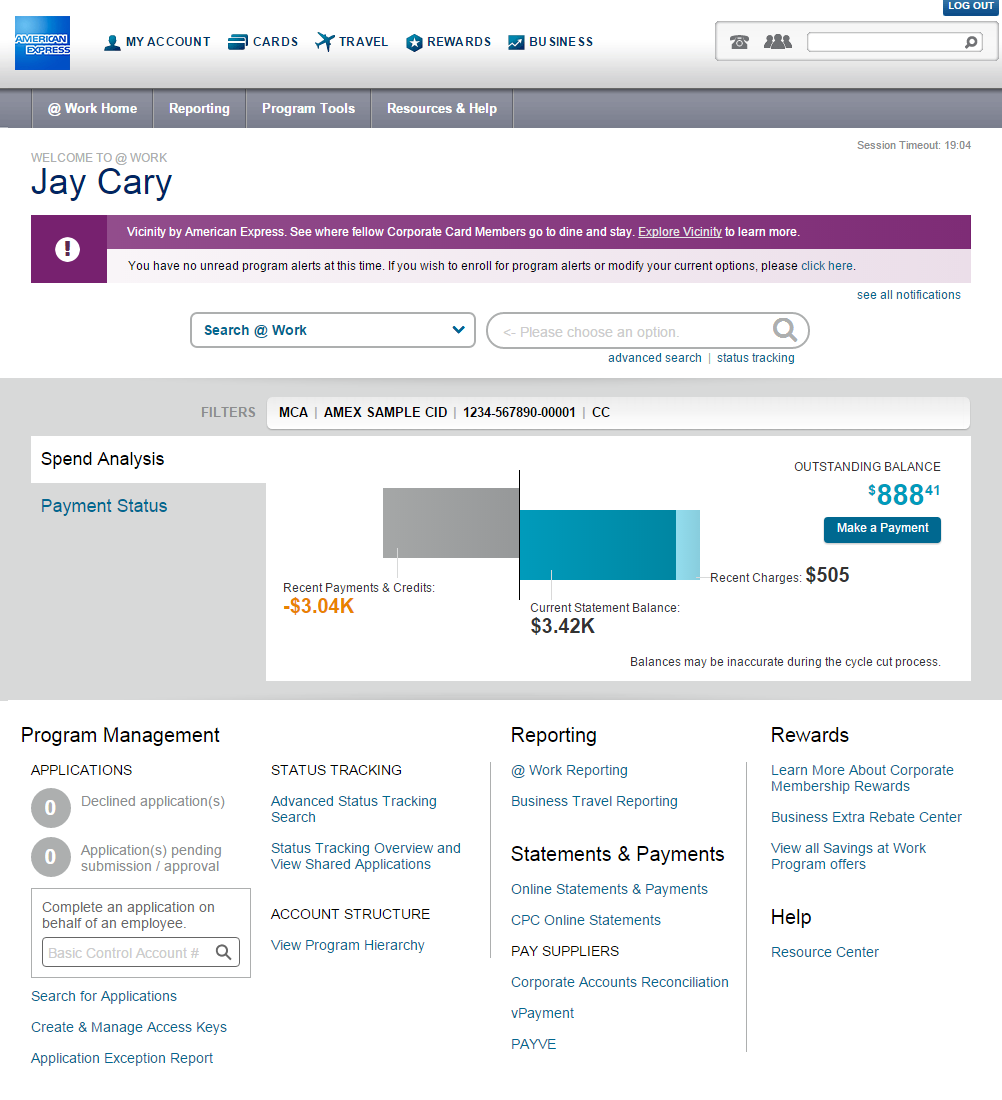Follow the Explore Vicinity link
Viewport: 1002px width, 1100px height.
tap(680, 232)
